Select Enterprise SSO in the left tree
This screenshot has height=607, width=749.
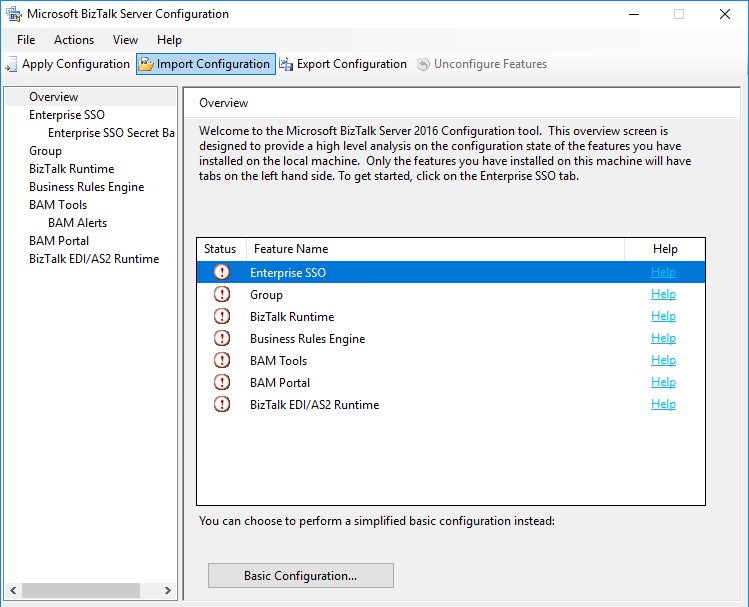(67, 115)
